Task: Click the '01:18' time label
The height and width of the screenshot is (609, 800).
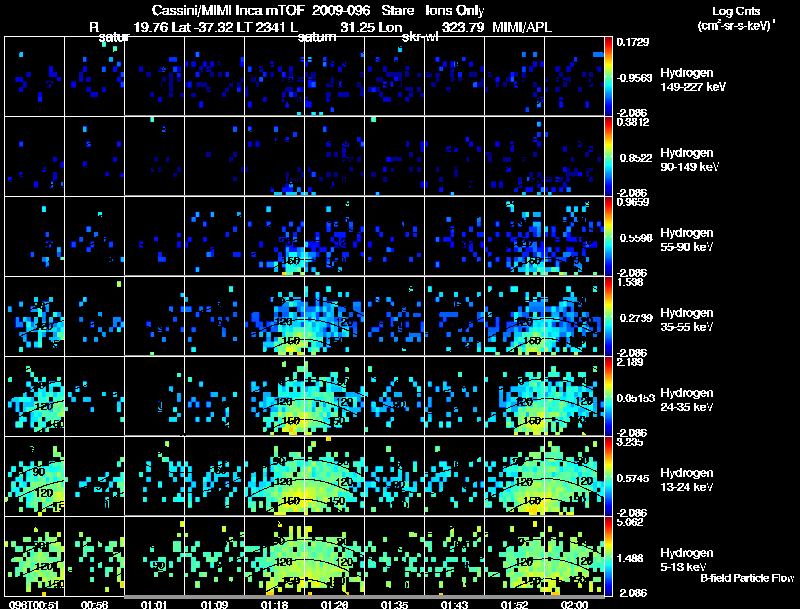Action: pyautogui.click(x=274, y=604)
